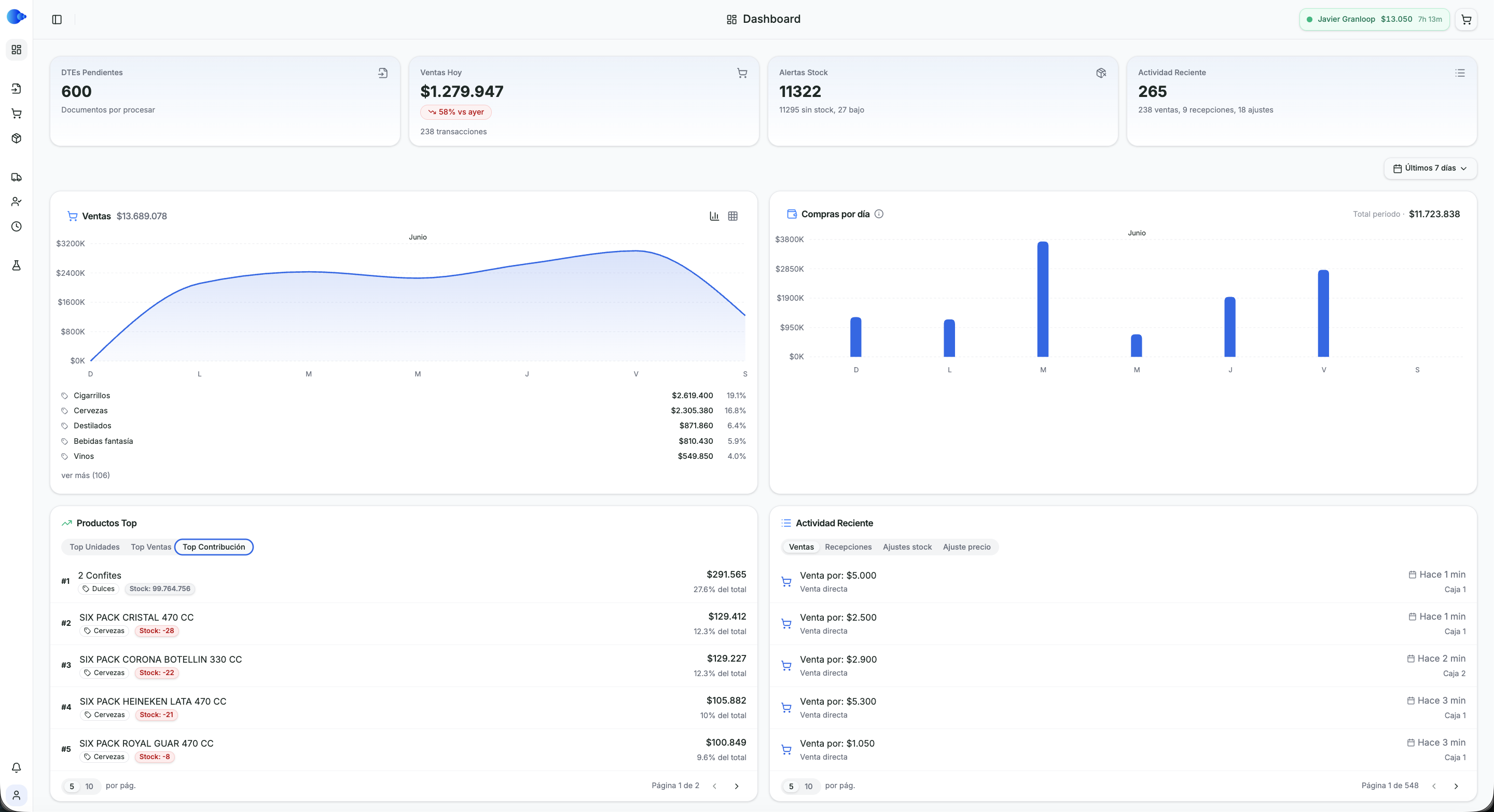Go to the previous page of Actividad Reciente
1494x812 pixels.
1434,786
